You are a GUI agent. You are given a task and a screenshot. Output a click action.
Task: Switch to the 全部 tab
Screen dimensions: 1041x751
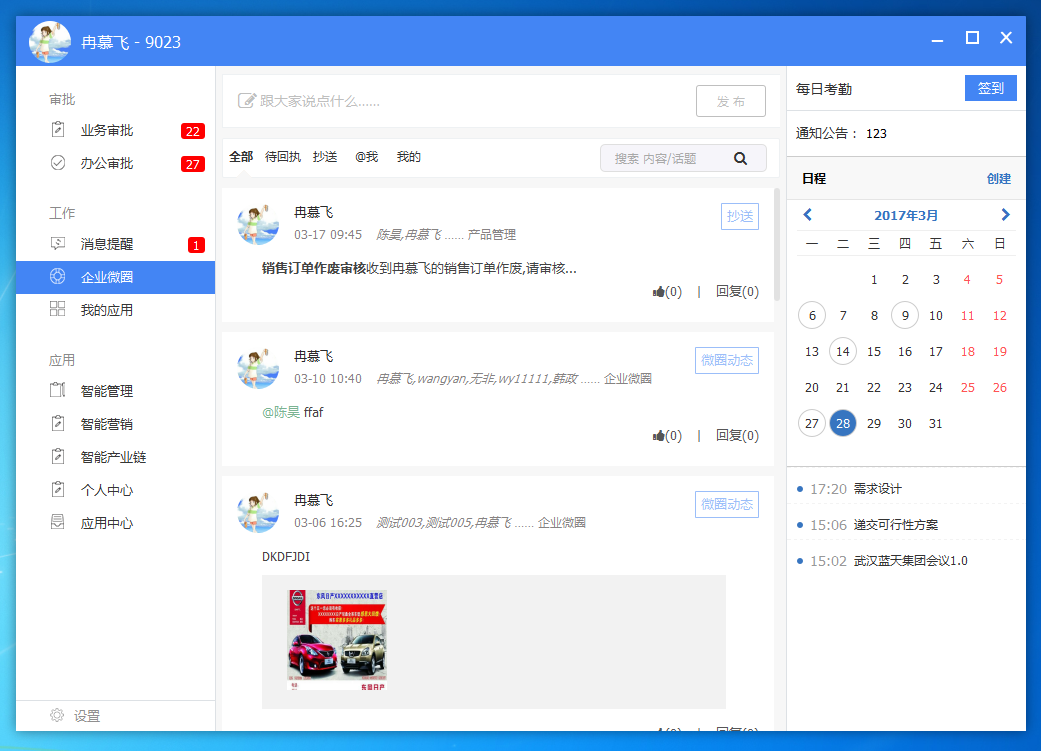pyautogui.click(x=241, y=157)
